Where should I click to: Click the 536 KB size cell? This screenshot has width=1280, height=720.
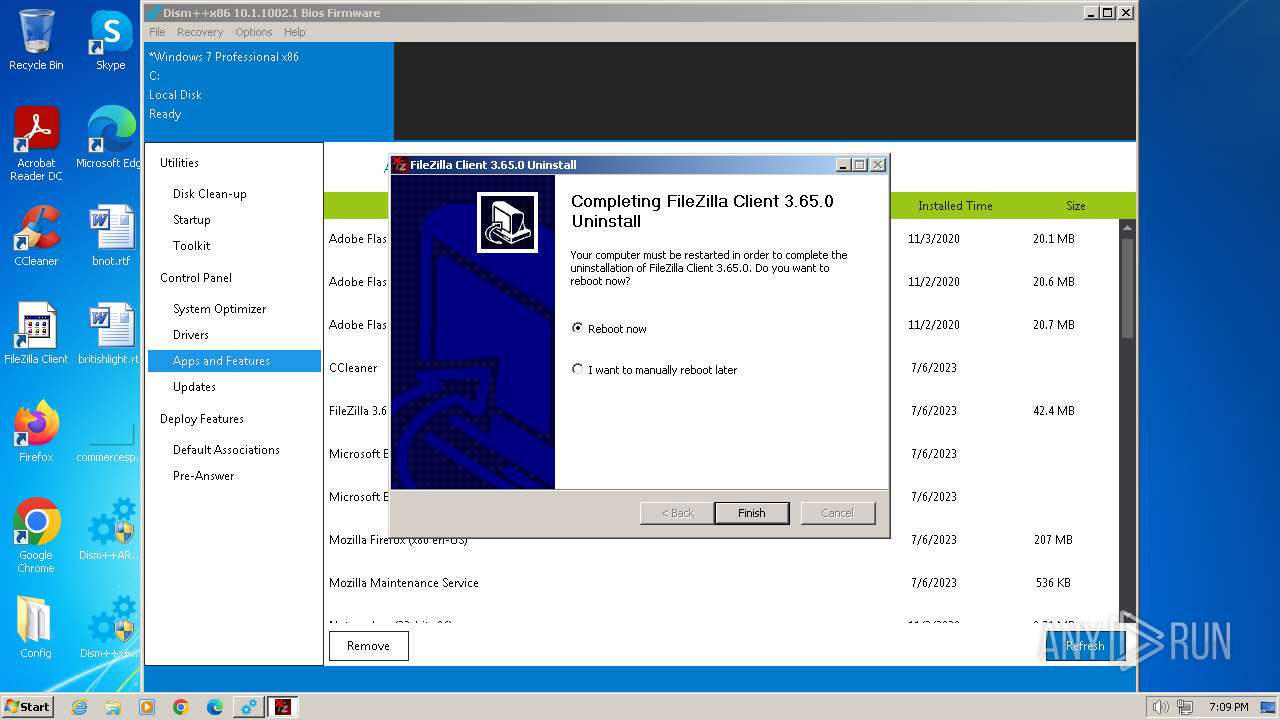coord(1053,583)
